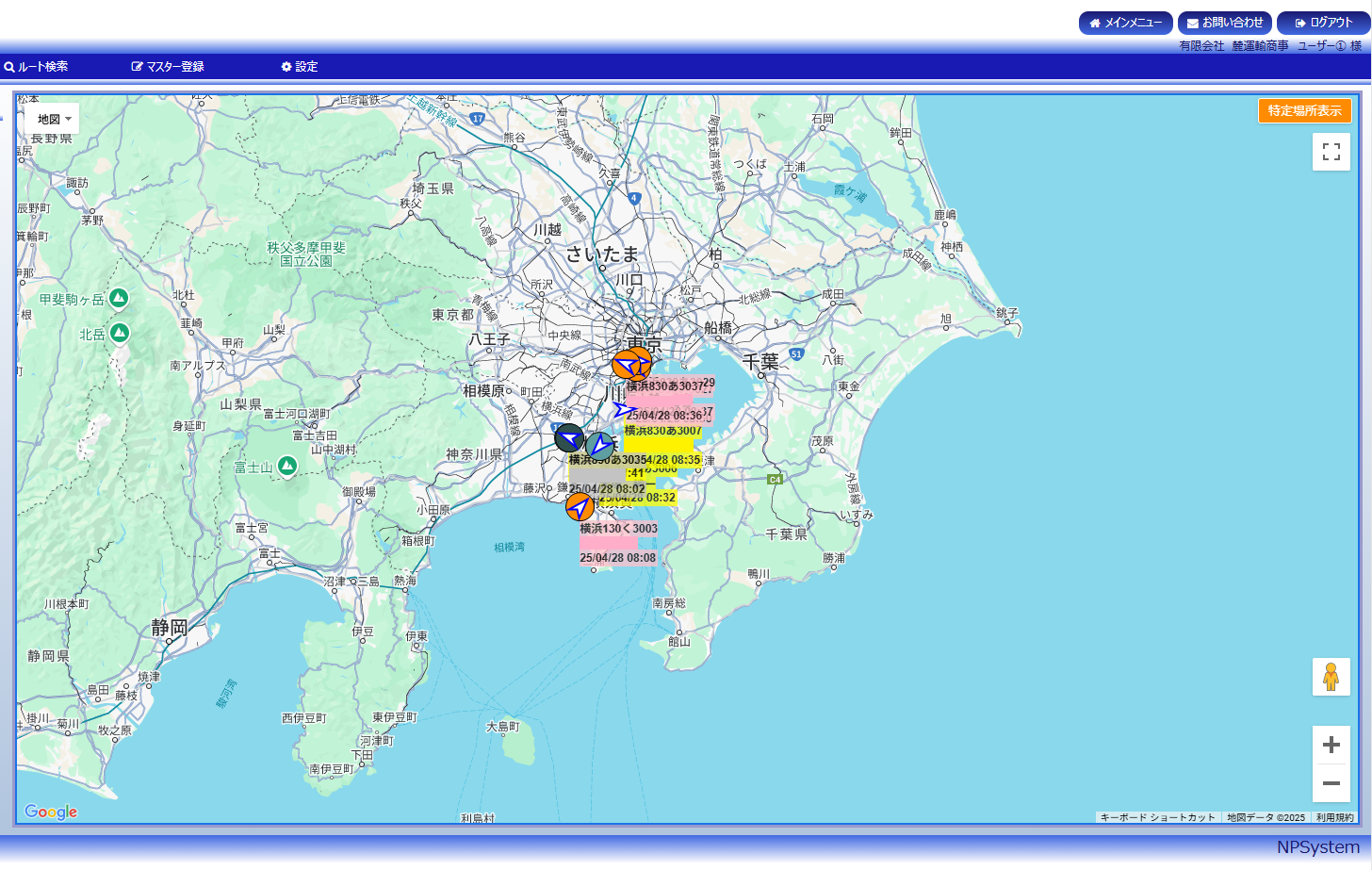Image resolution: width=1372 pixels, height=870 pixels.
Task: Click お問い合わせ button
Action: pos(1225,23)
